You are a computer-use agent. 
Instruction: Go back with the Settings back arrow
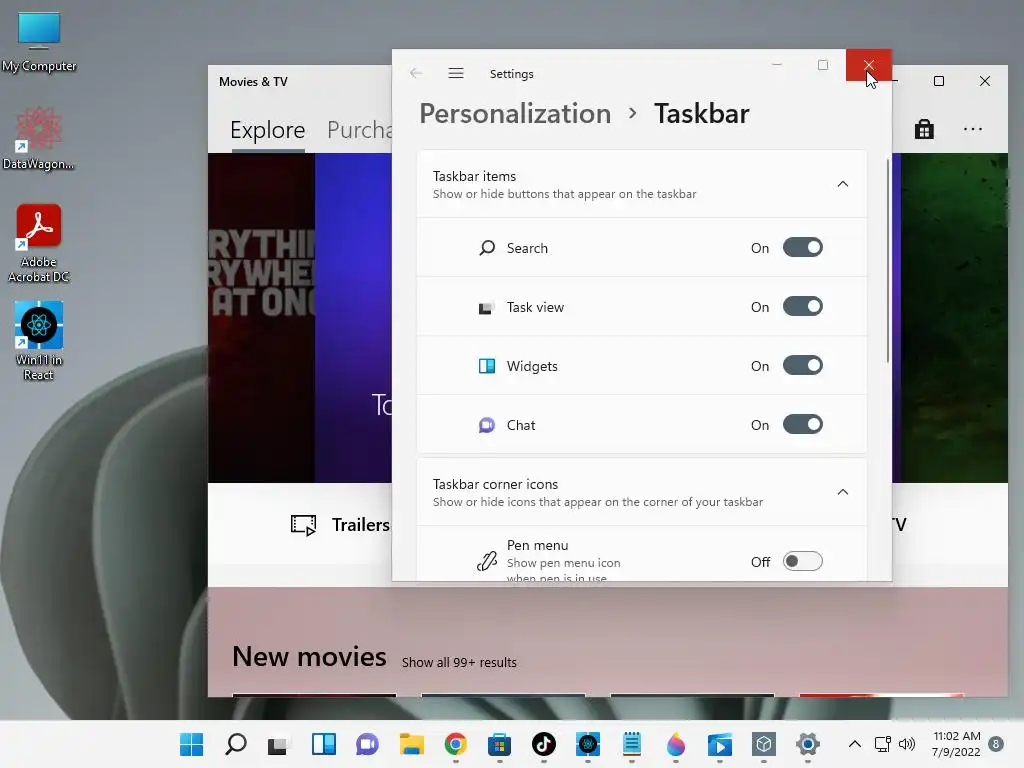[416, 73]
